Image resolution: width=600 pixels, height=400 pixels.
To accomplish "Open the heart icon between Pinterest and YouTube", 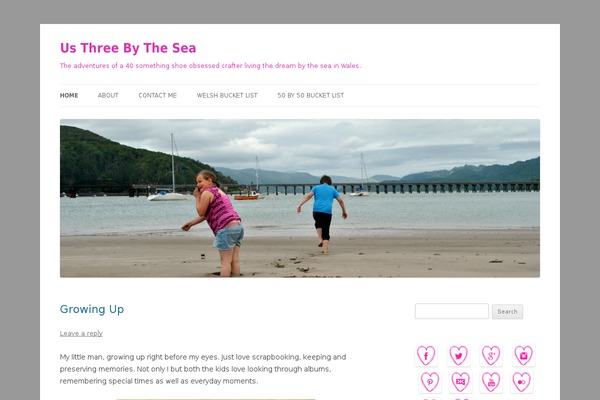I will [x=460, y=382].
